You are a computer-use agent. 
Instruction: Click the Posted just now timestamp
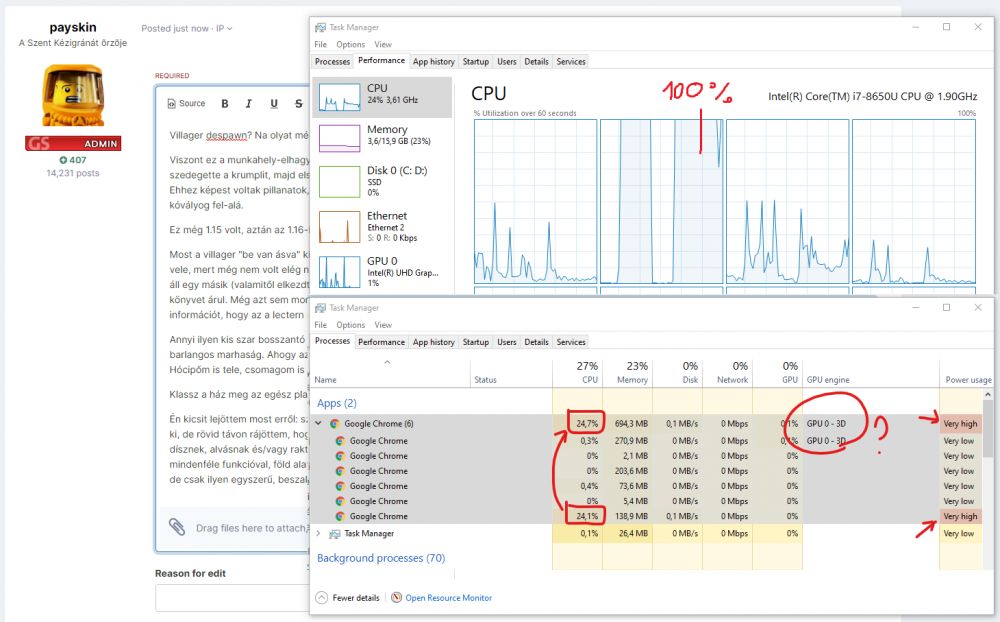point(175,29)
